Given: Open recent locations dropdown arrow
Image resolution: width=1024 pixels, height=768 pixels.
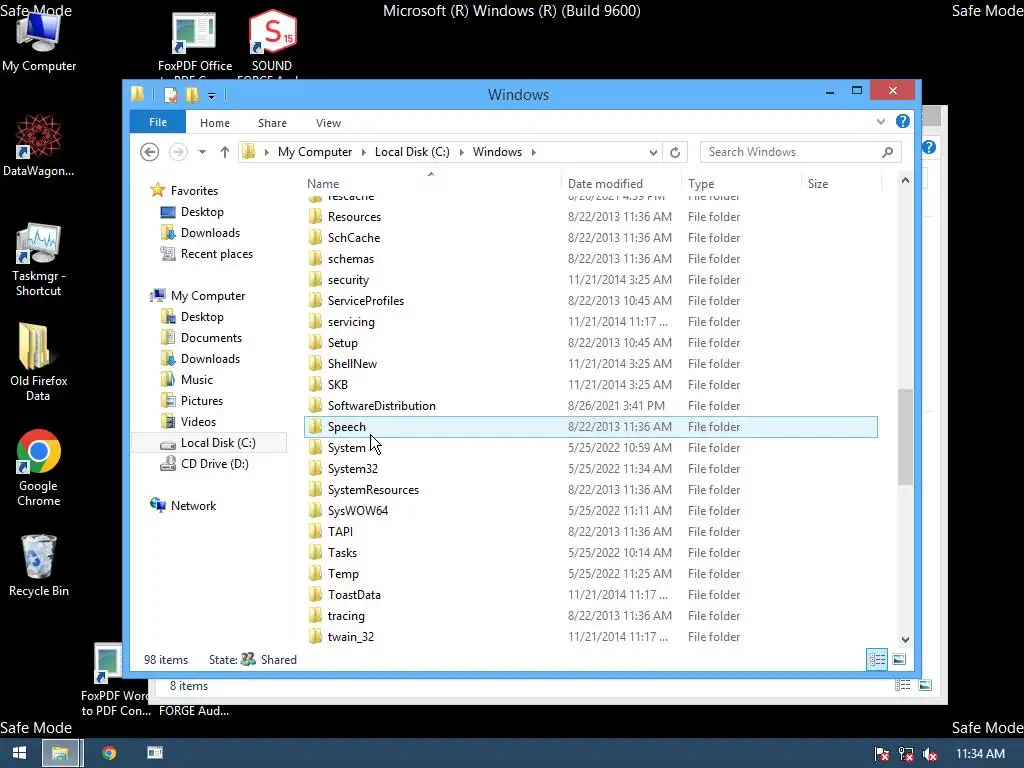Looking at the screenshot, I should pyautogui.click(x=202, y=152).
